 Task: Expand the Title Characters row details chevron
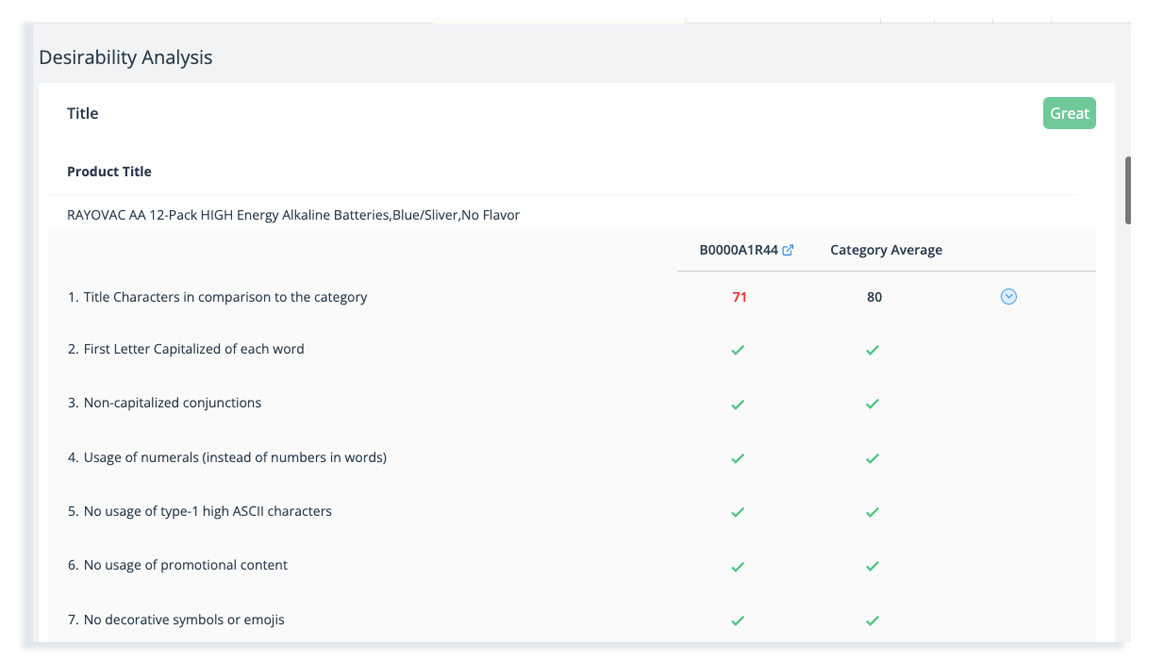tap(1008, 297)
